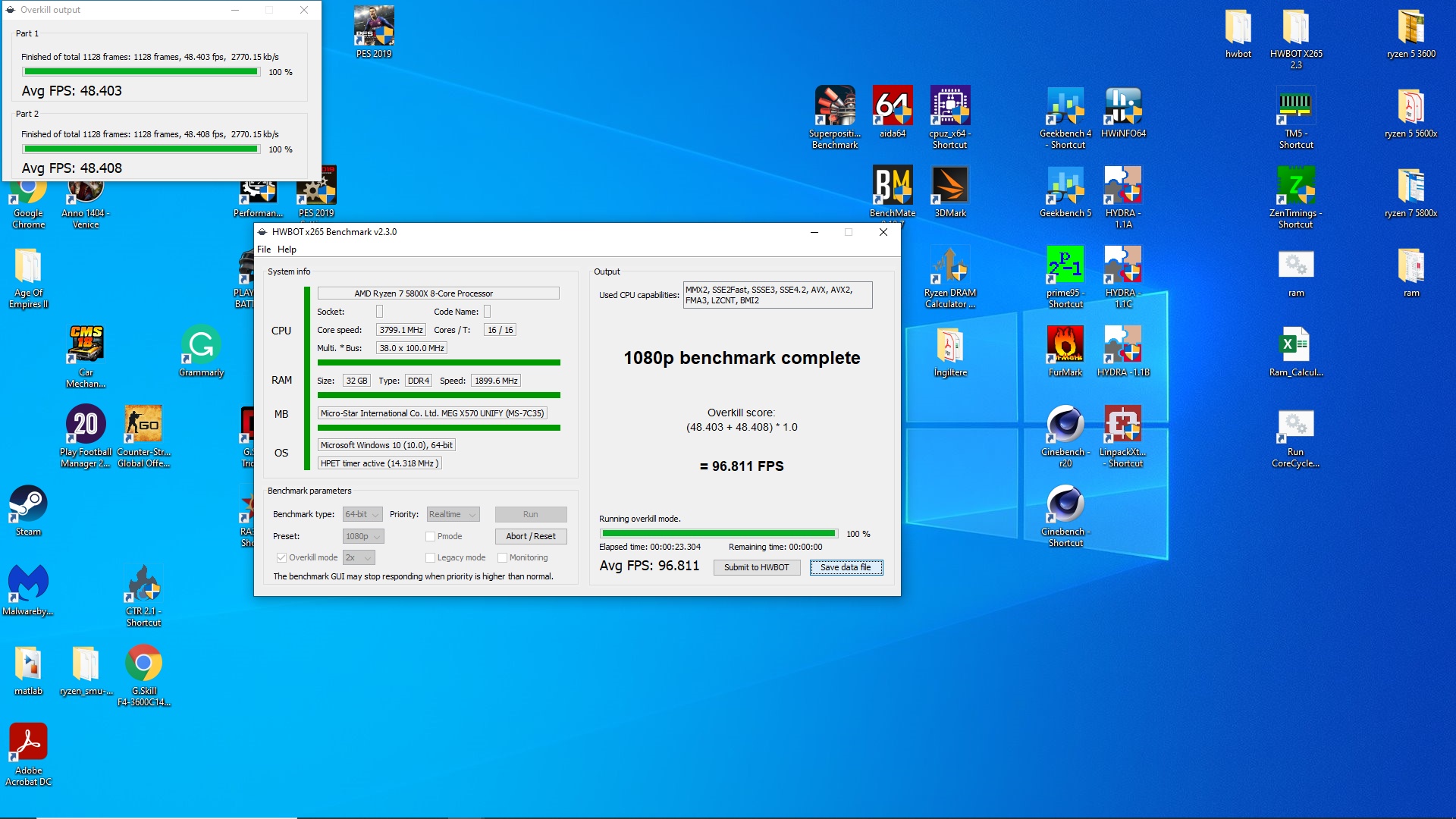Open LinpackXtreme shortcut
This screenshot has height=819, width=1456.
[1123, 436]
